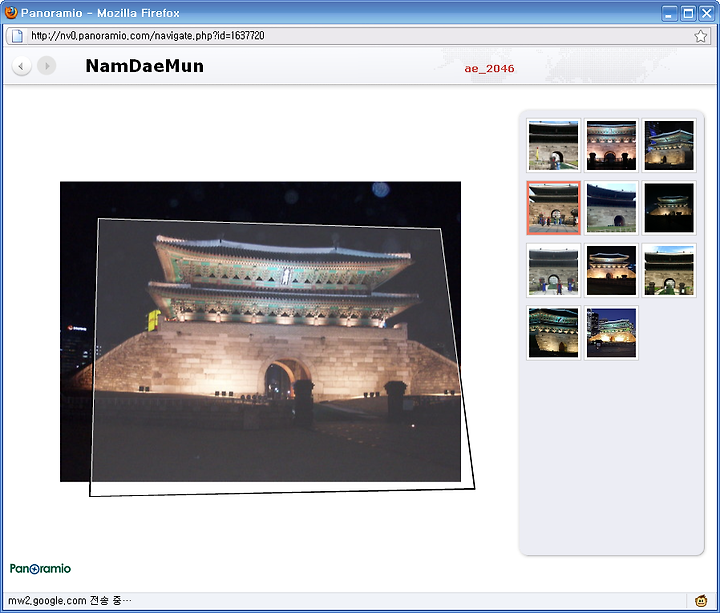Open Firefox logo window menu
Image resolution: width=720 pixels, height=613 pixels.
tap(11, 12)
